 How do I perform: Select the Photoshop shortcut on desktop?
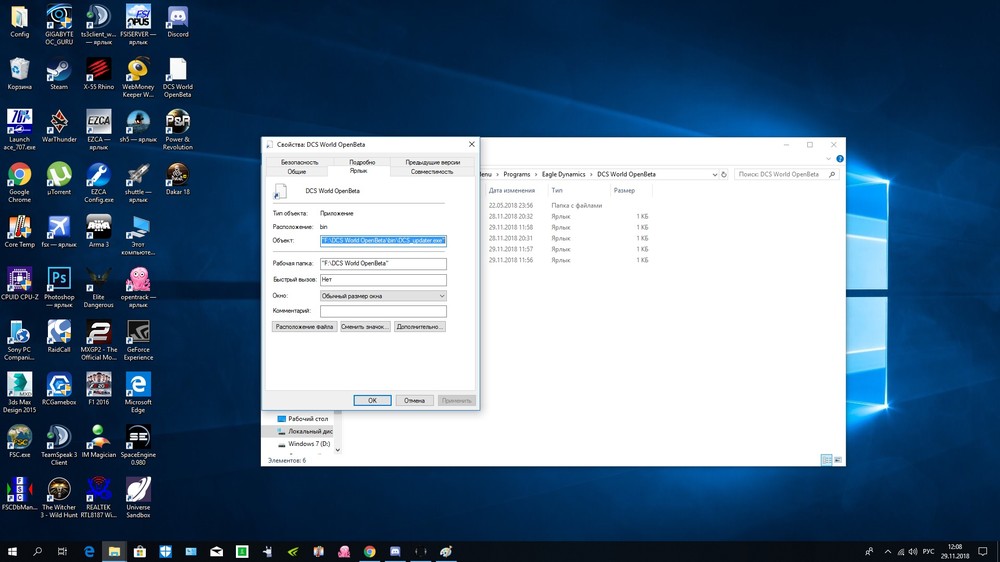point(59,280)
